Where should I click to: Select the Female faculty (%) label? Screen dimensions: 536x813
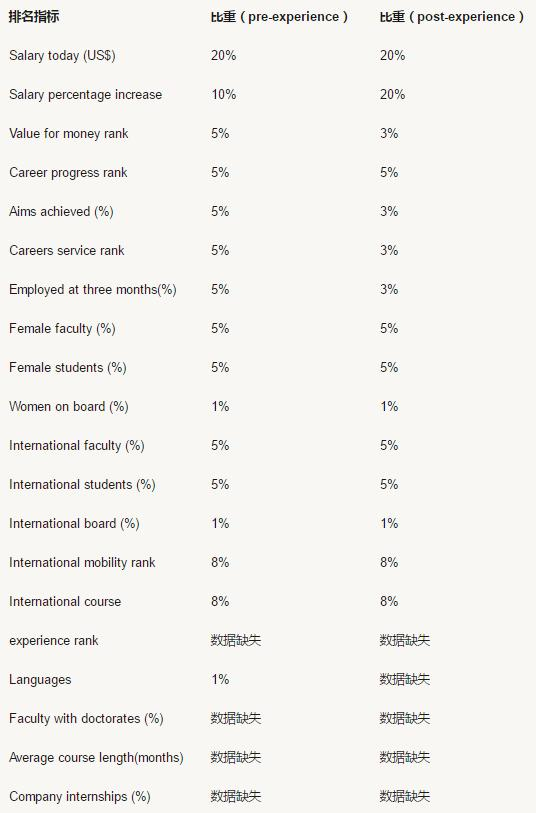(x=62, y=328)
